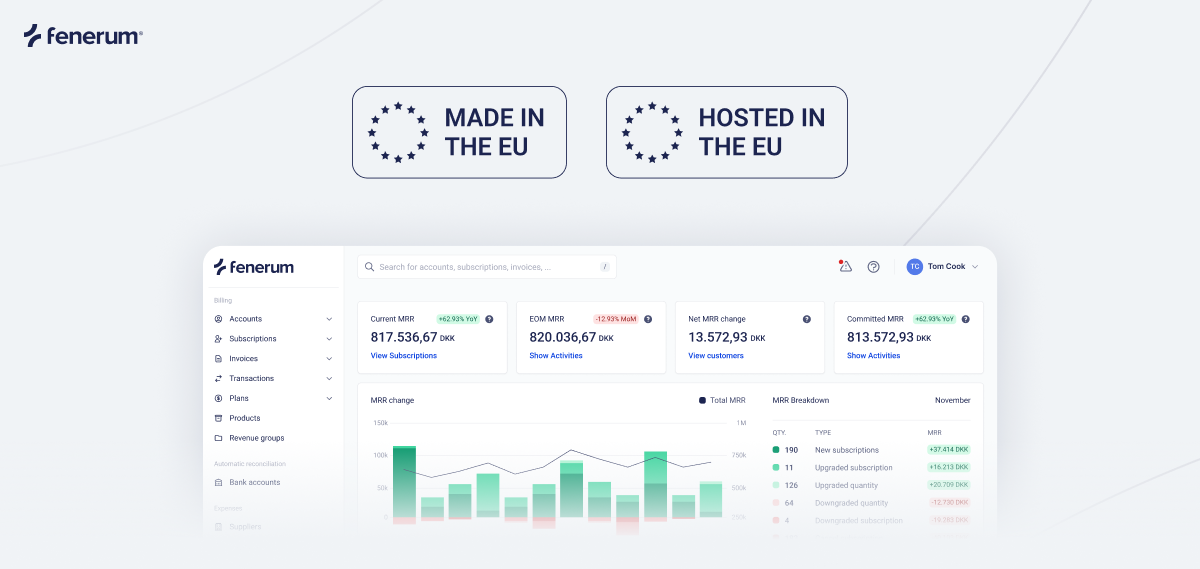Click the search magnifier icon

(369, 267)
